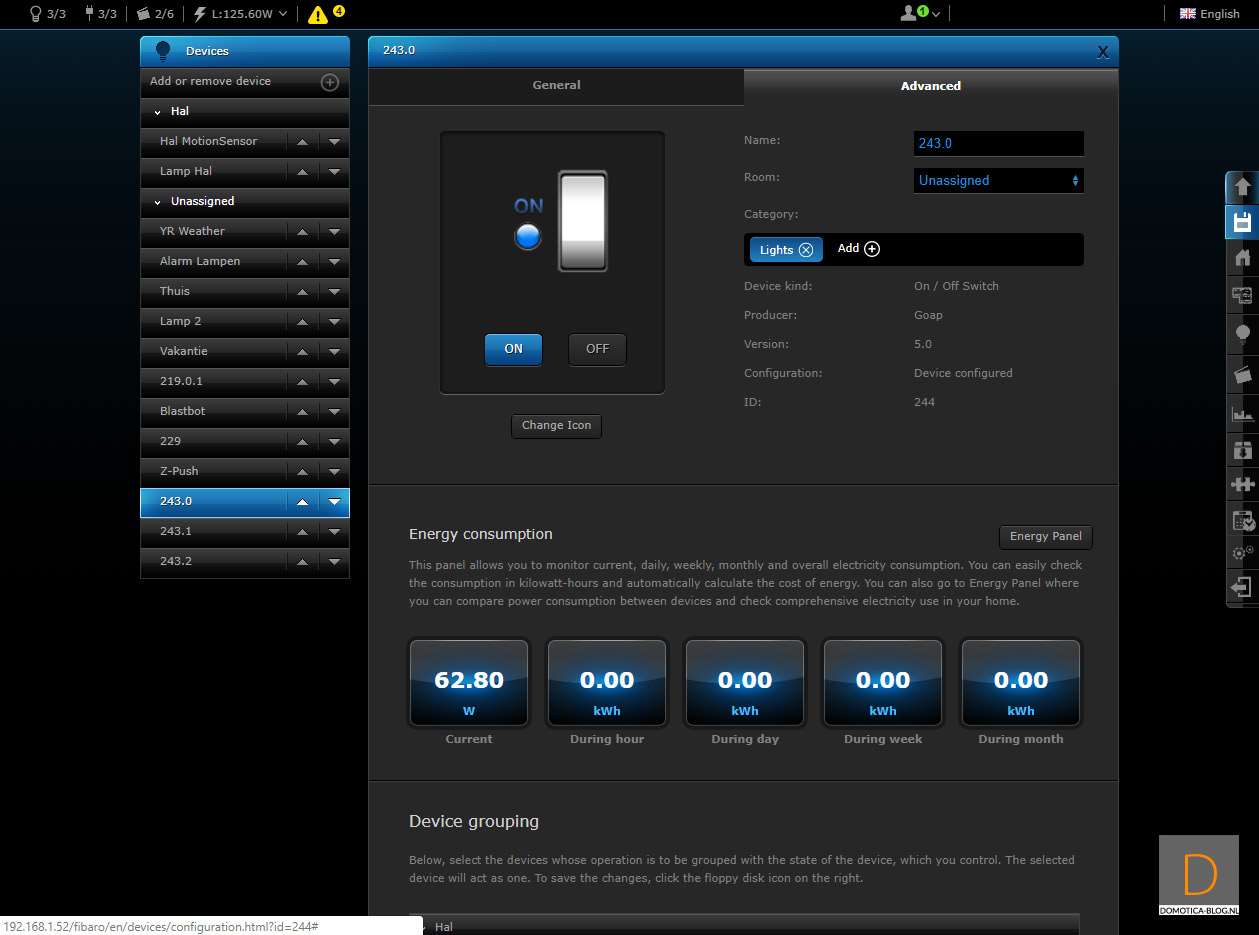Open the Room dropdown showing Unassigned
The height and width of the screenshot is (935, 1259).
click(x=998, y=181)
